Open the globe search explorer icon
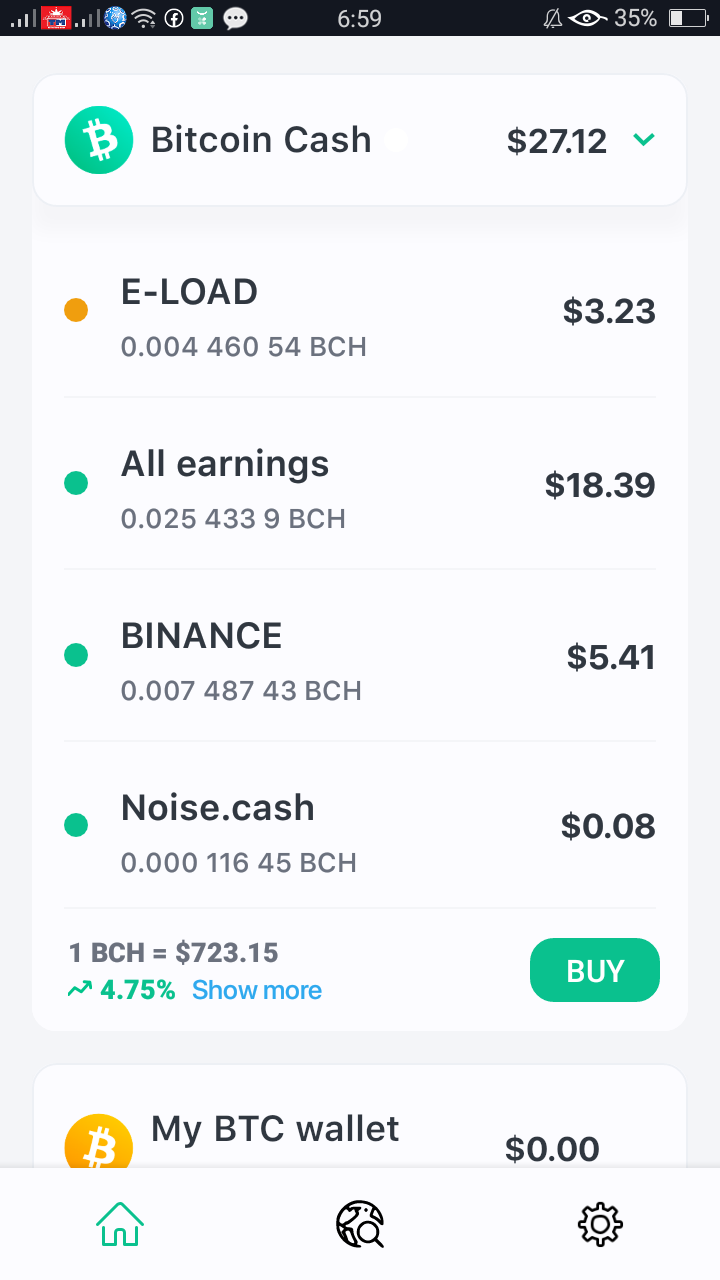The image size is (720, 1280). pos(360,1223)
